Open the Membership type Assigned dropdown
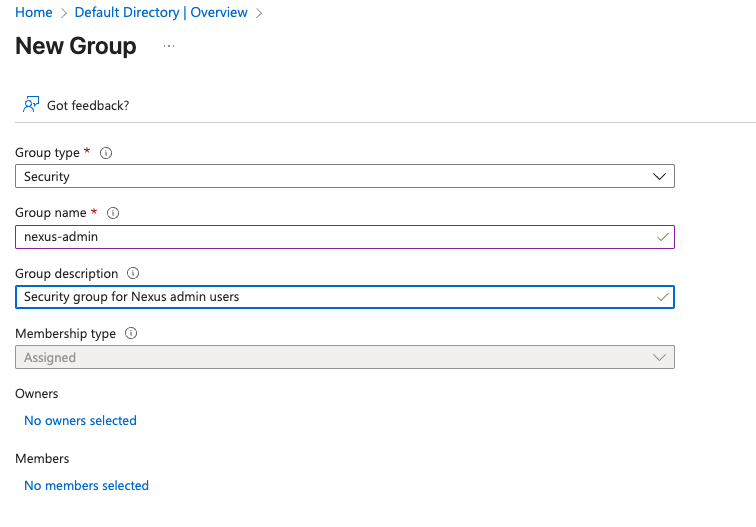 (x=345, y=357)
